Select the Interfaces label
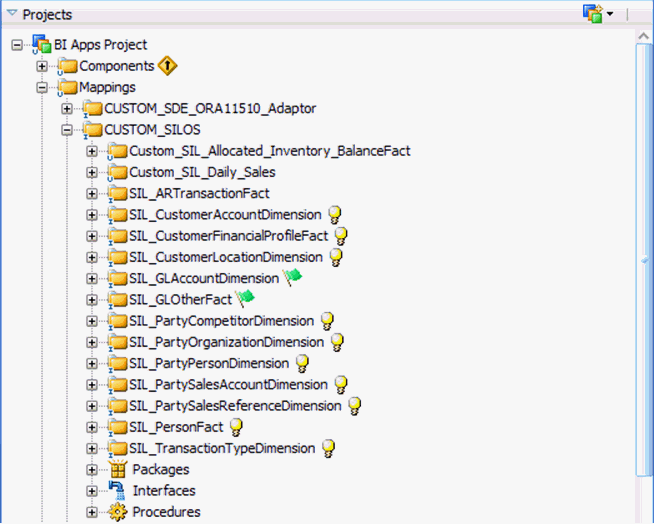 pyautogui.click(x=164, y=491)
